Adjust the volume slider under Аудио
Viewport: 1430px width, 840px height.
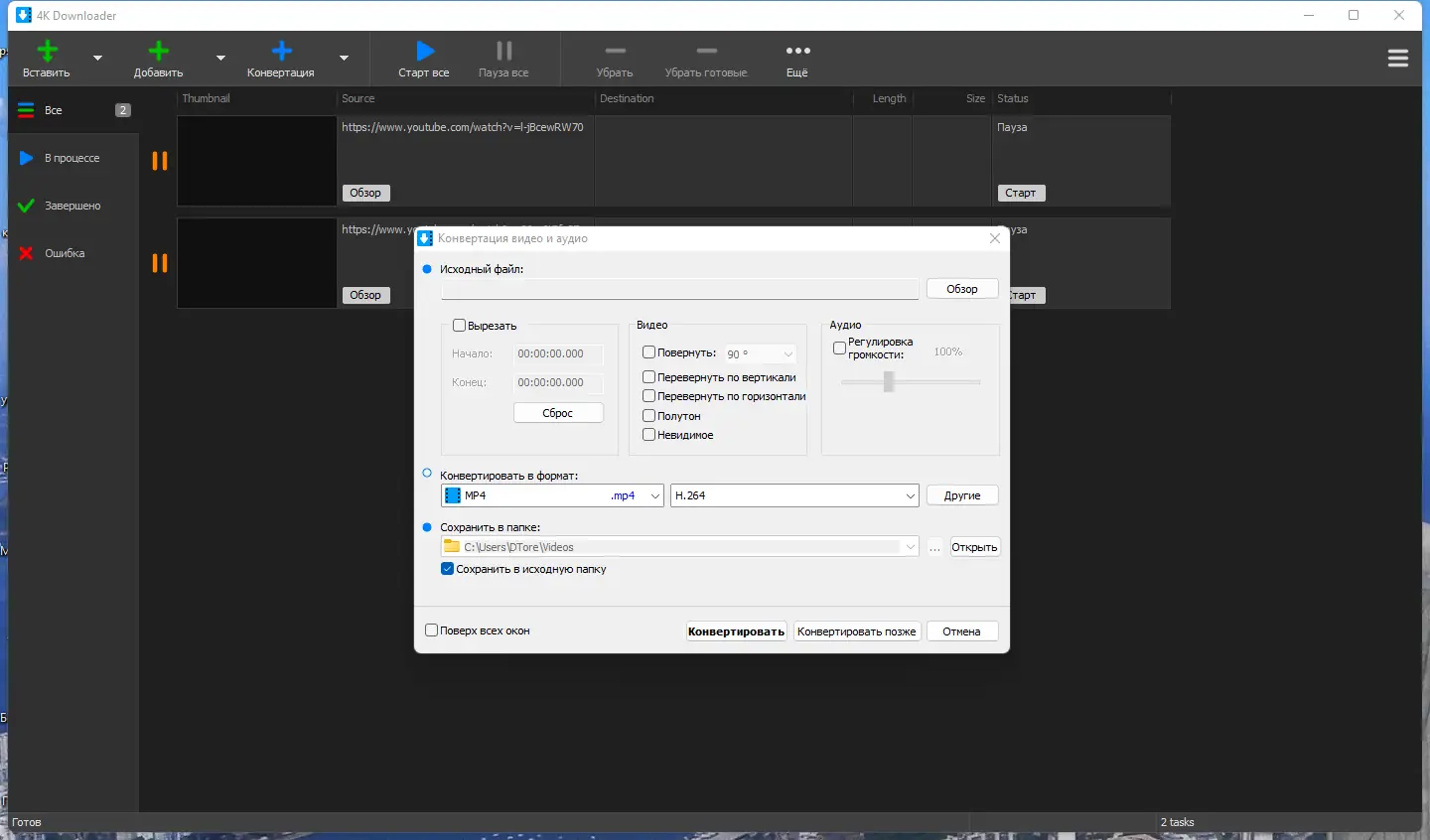pyautogui.click(x=889, y=381)
